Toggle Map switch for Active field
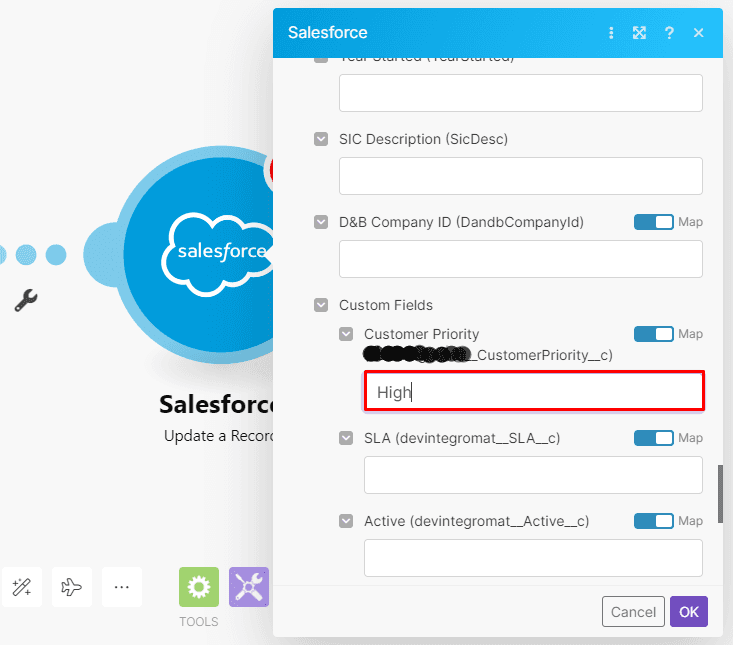 coord(654,521)
